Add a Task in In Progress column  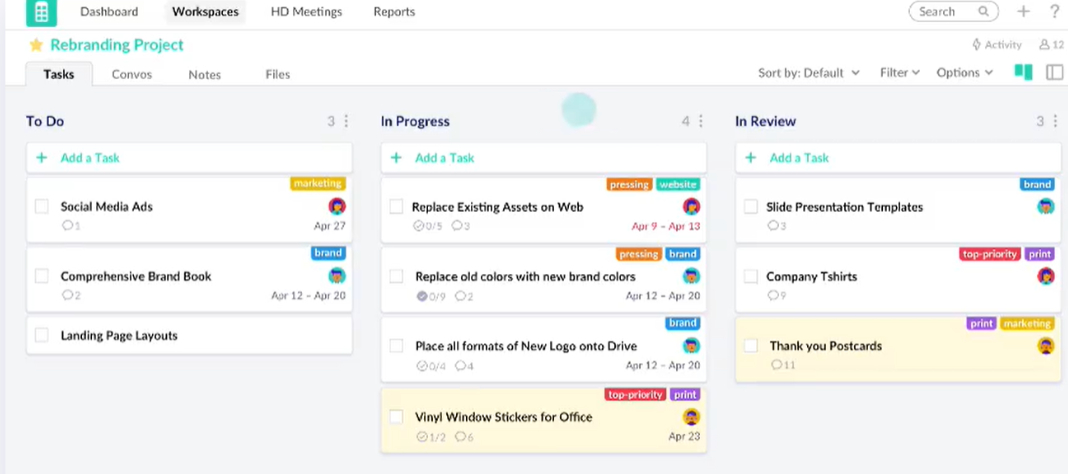point(445,158)
